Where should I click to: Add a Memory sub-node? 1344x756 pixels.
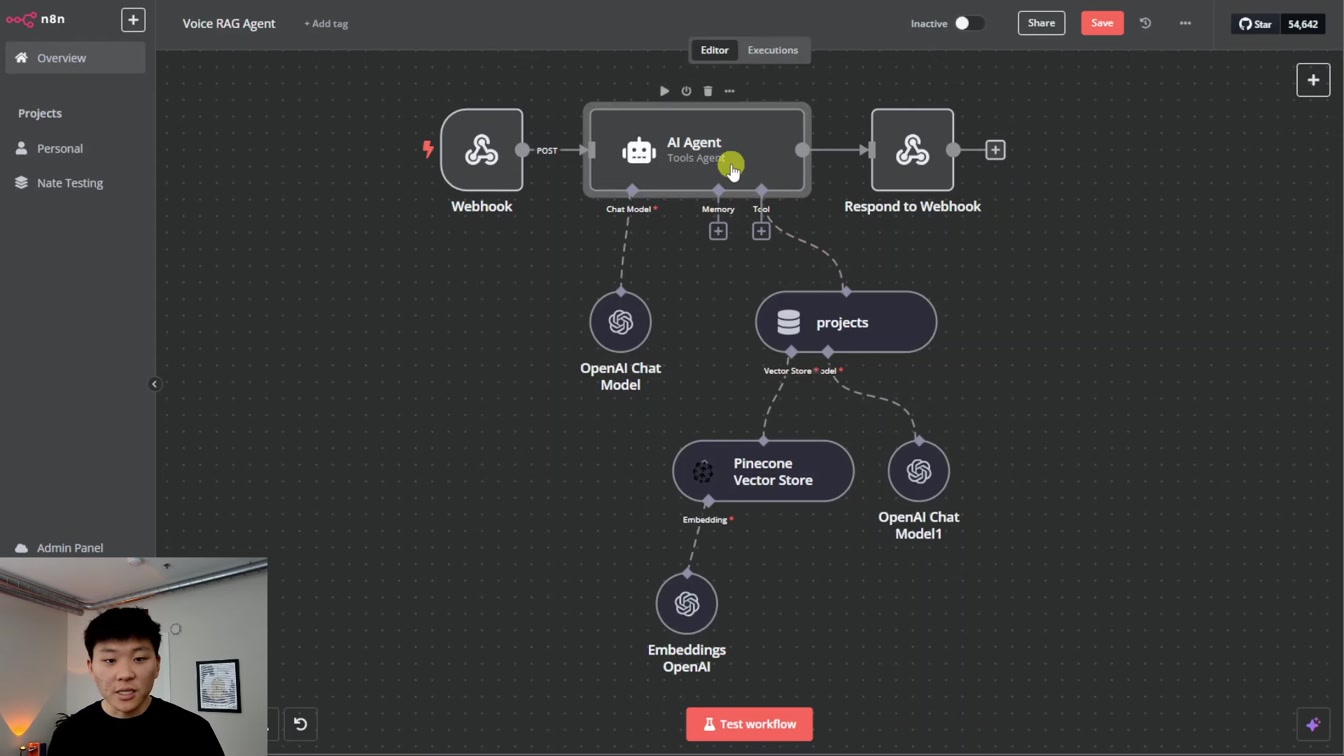pos(718,231)
